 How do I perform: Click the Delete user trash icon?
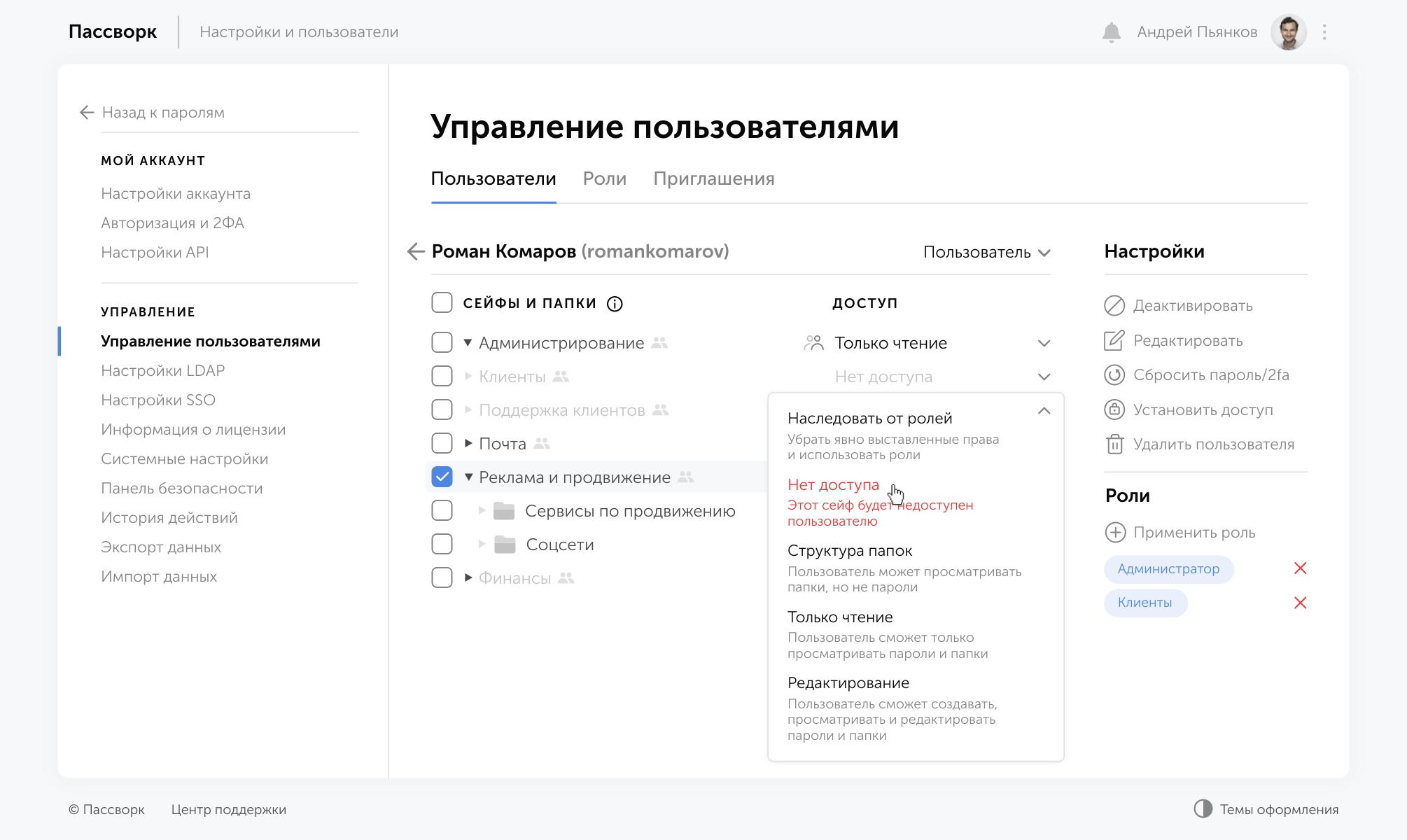[1114, 444]
